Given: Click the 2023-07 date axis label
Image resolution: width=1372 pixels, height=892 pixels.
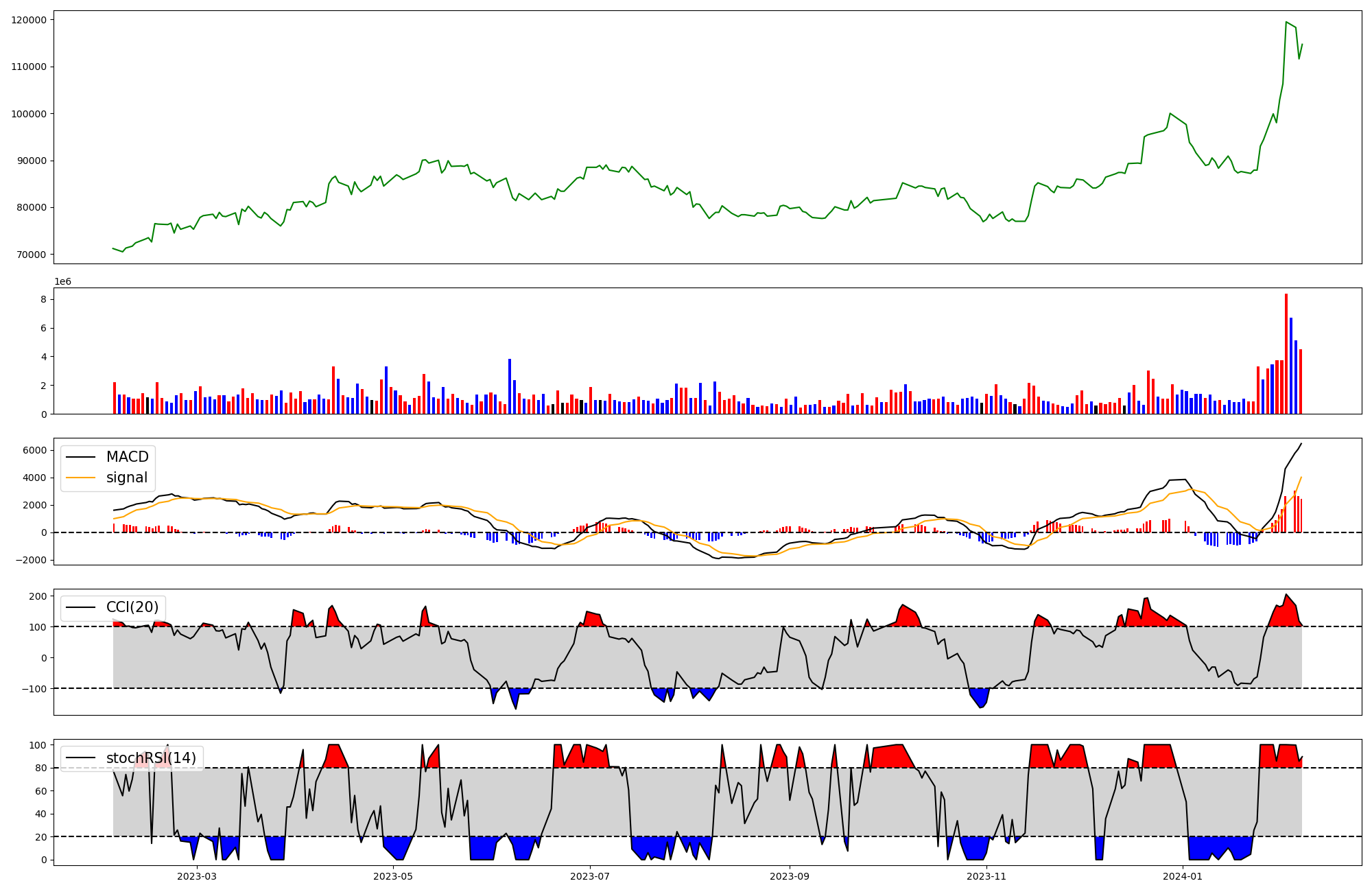Looking at the screenshot, I should point(590,876).
